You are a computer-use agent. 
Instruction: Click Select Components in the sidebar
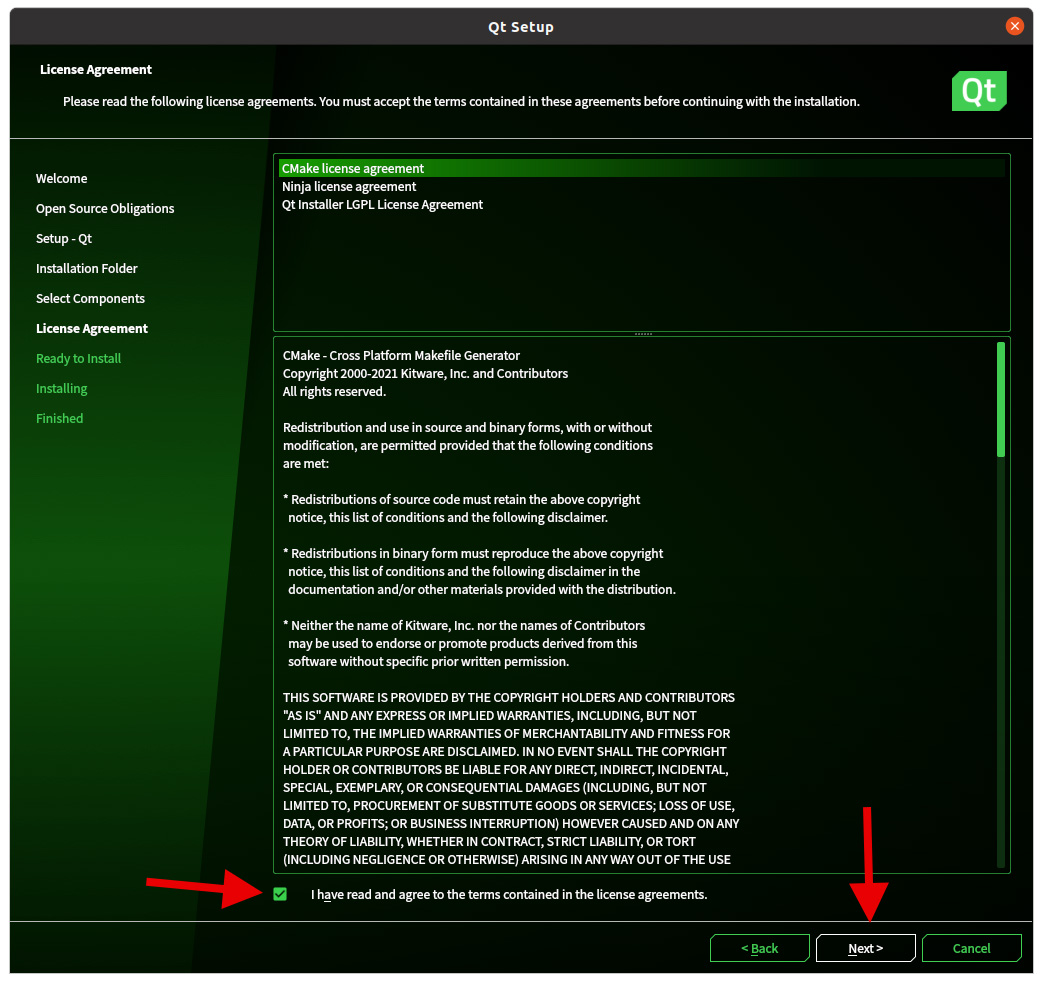pos(90,299)
